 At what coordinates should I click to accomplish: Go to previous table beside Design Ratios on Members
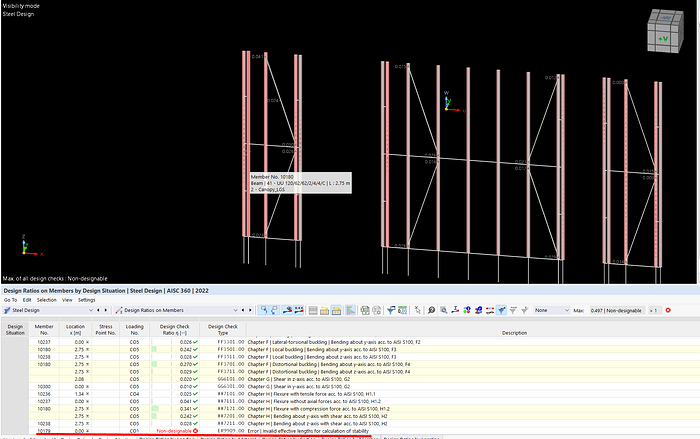coord(243,310)
